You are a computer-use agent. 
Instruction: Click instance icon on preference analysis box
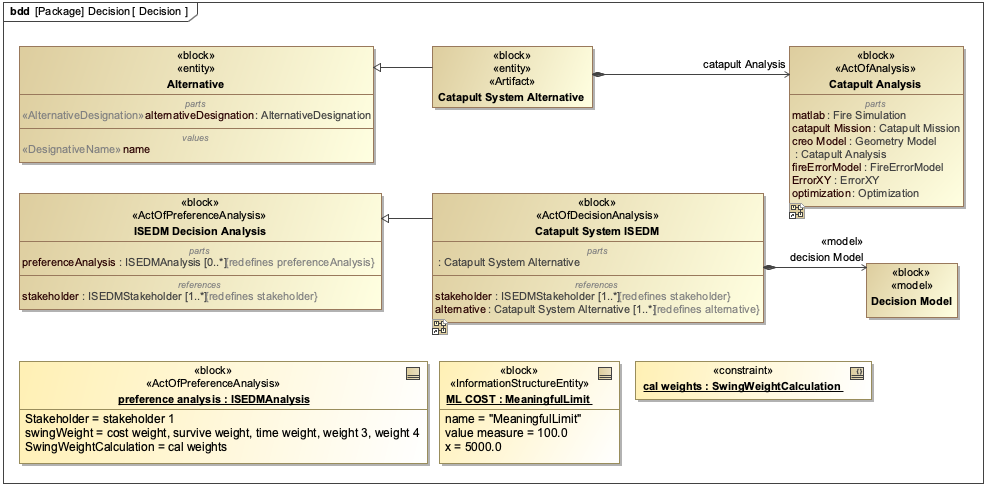[x=412, y=373]
